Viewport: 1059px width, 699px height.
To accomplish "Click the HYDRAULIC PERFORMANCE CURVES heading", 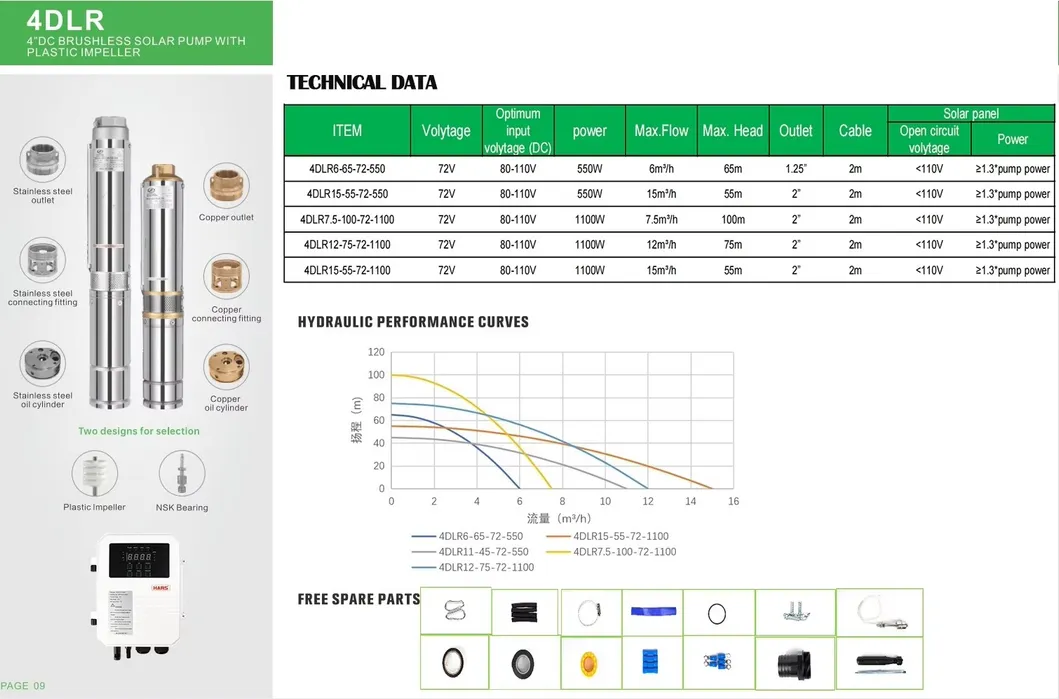I will tap(416, 322).
